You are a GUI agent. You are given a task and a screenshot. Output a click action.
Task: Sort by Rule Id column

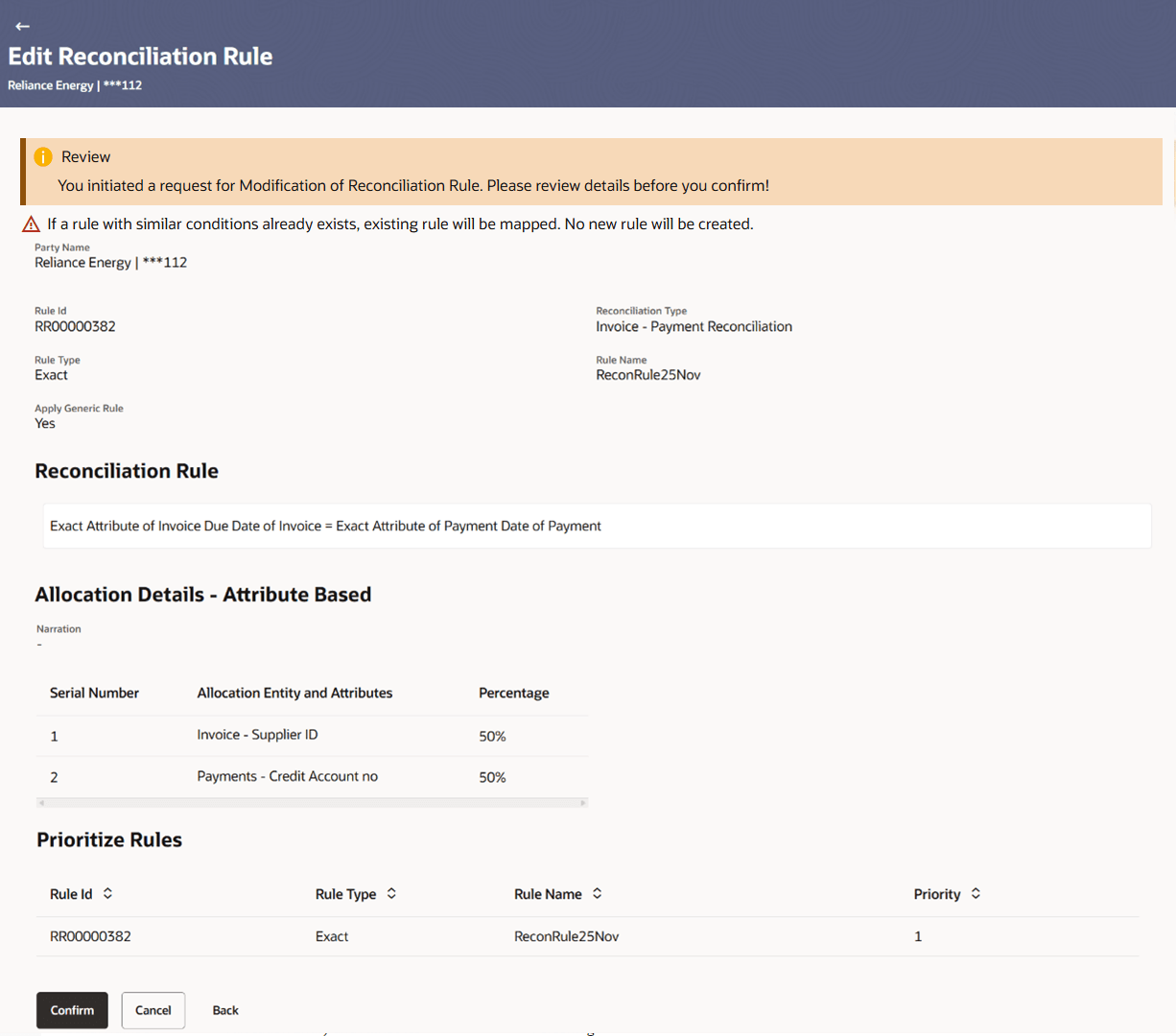pos(107,893)
